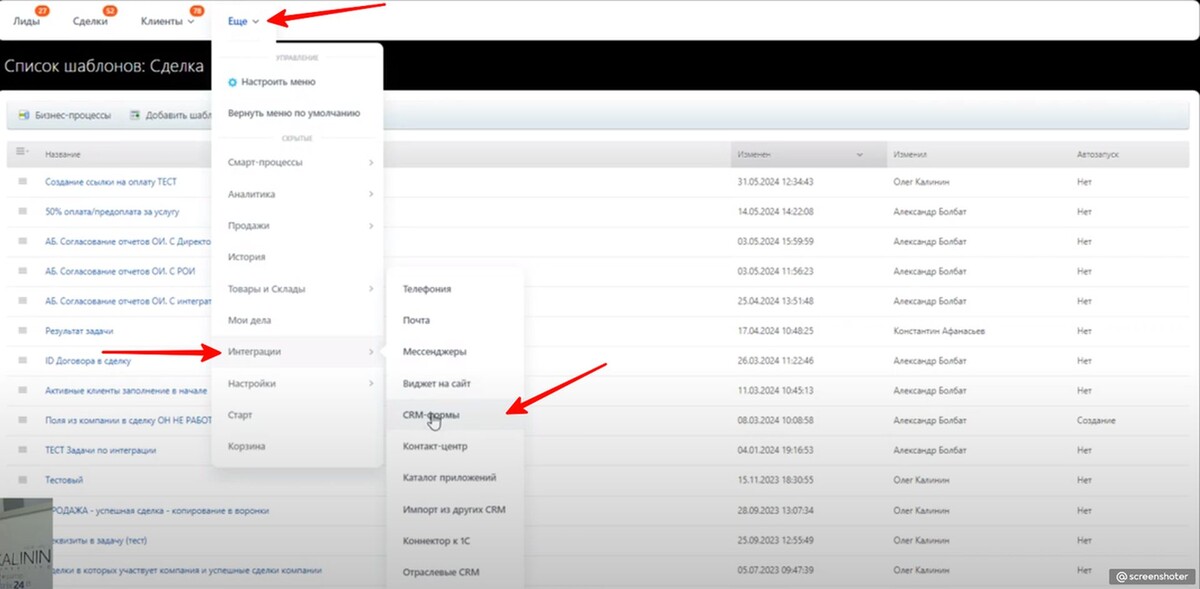Open Импорт из других CRM item
The height and width of the screenshot is (589, 1200).
(455, 510)
